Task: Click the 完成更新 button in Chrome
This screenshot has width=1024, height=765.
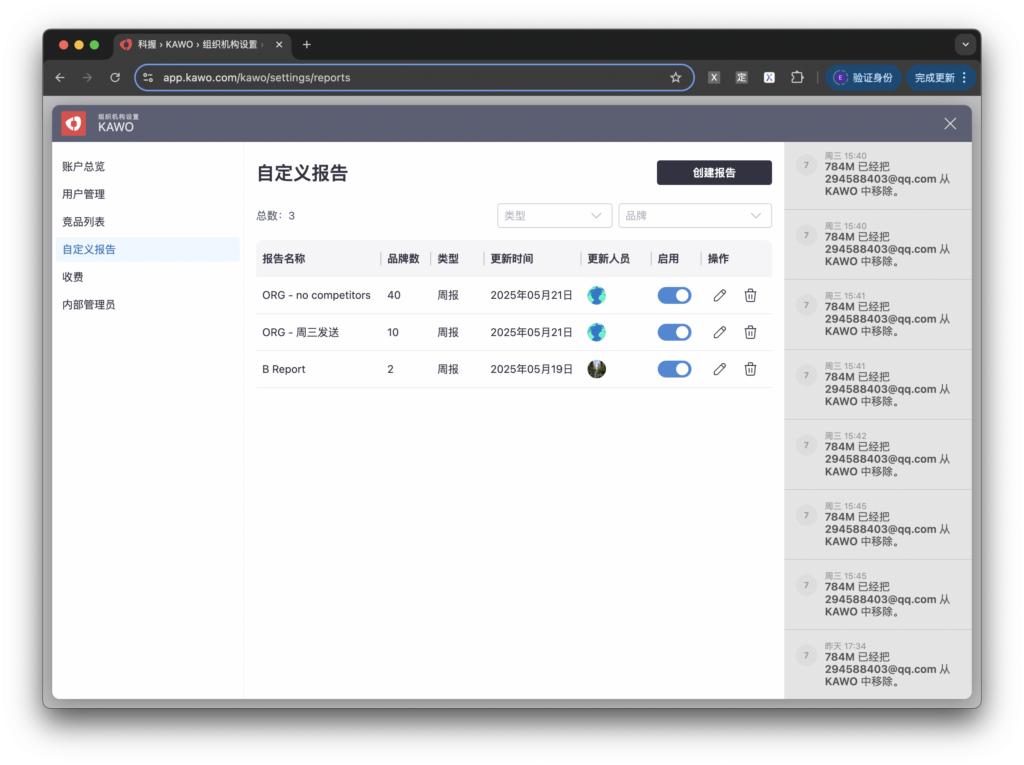Action: pyautogui.click(x=935, y=78)
